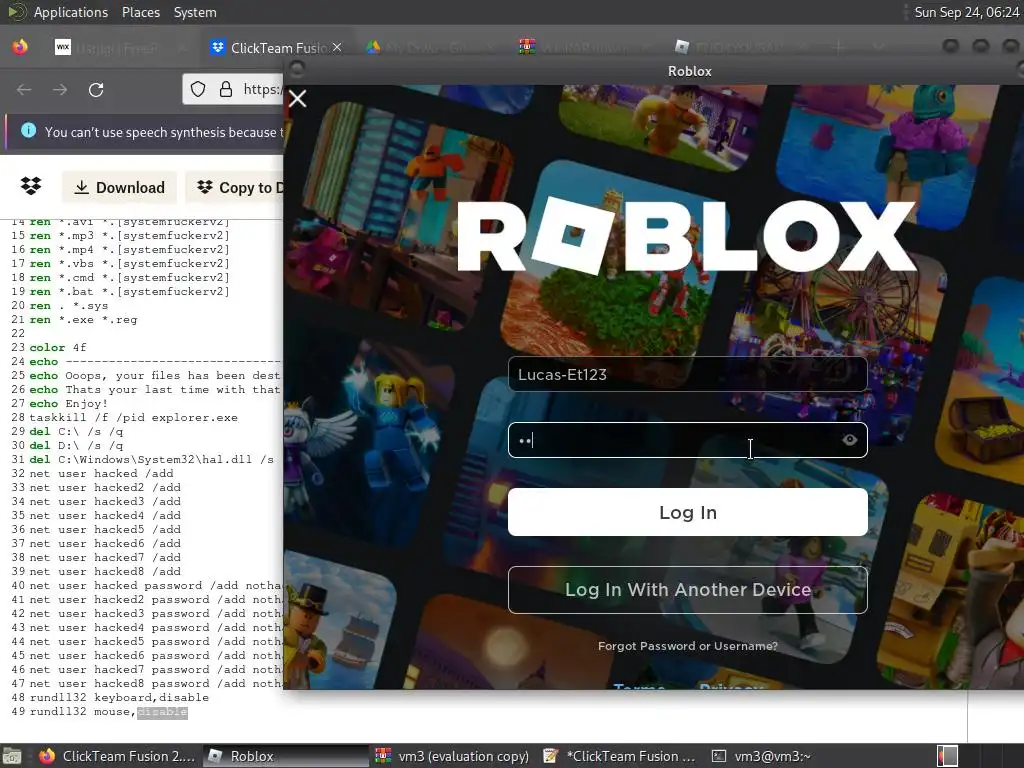
Task: Click line 29 'del C:\ /s /q'
Action: click(x=76, y=431)
